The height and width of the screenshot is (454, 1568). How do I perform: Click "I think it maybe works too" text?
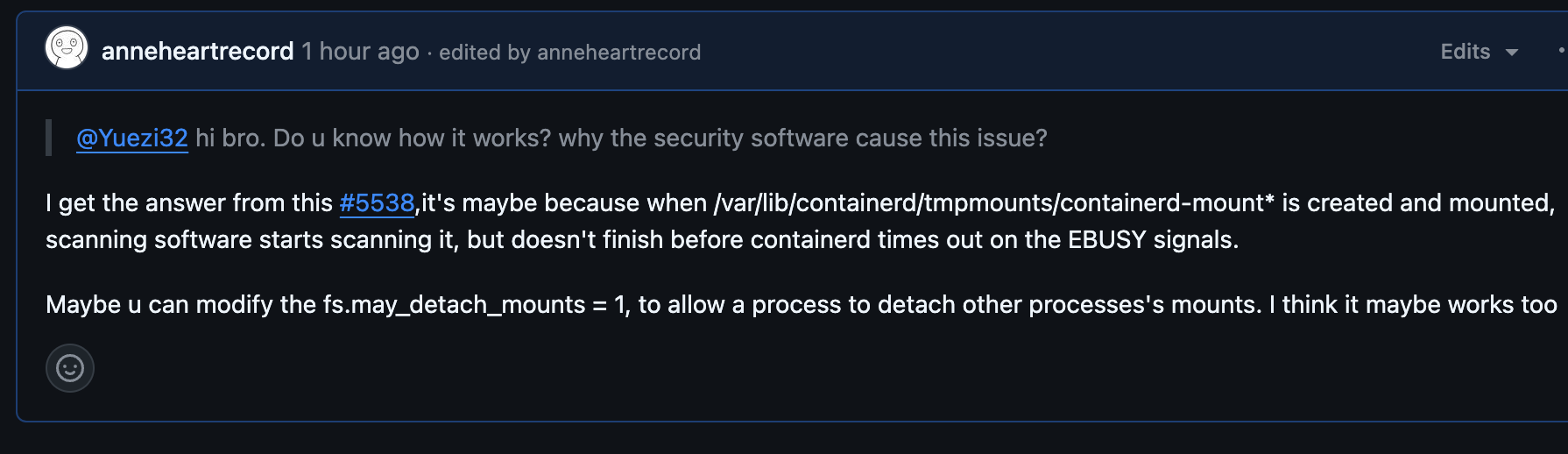click(1412, 305)
